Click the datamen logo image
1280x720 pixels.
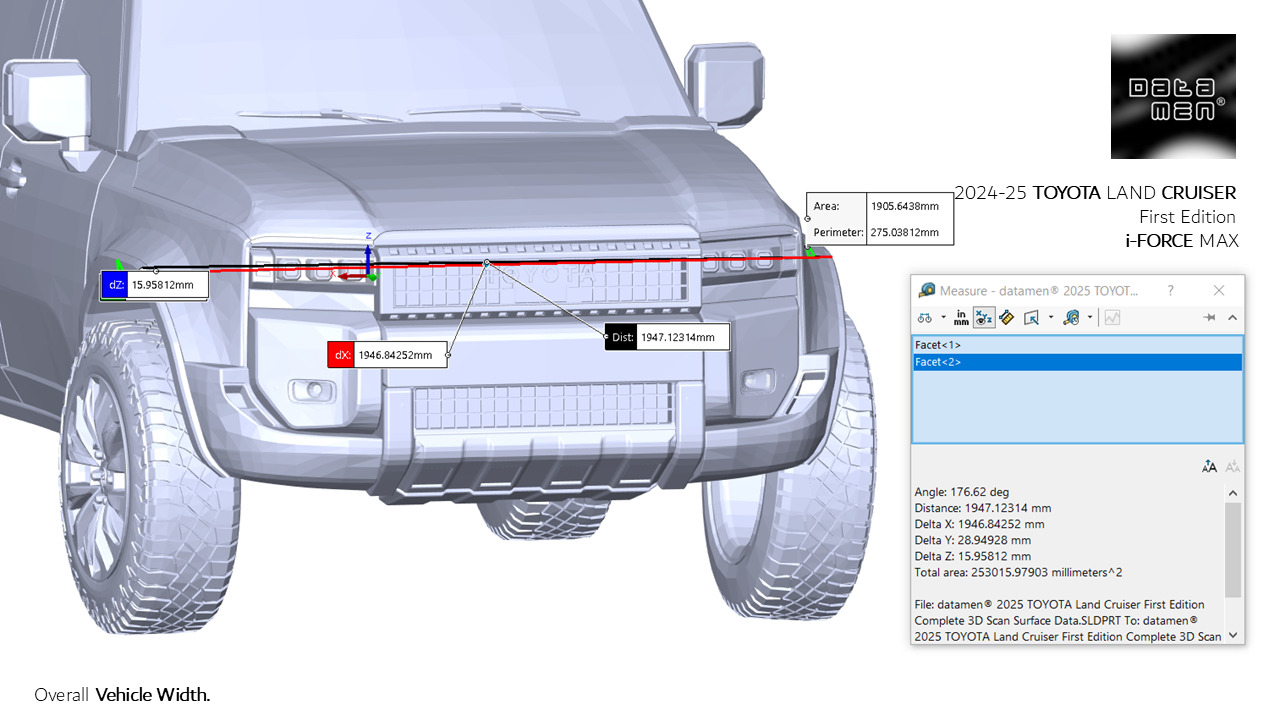[x=1173, y=96]
